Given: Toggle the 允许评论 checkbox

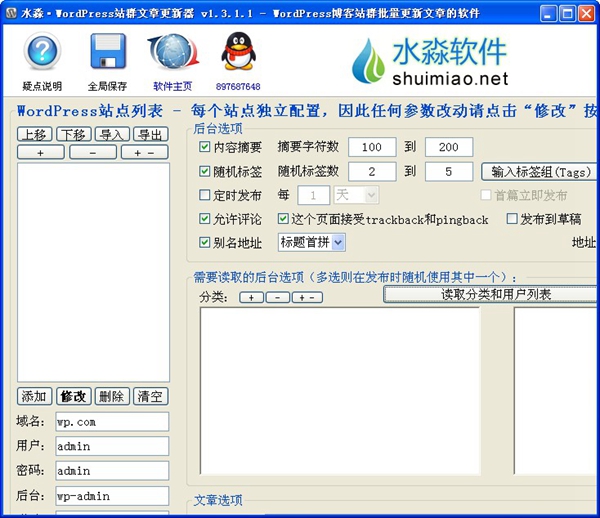Looking at the screenshot, I should (x=204, y=219).
